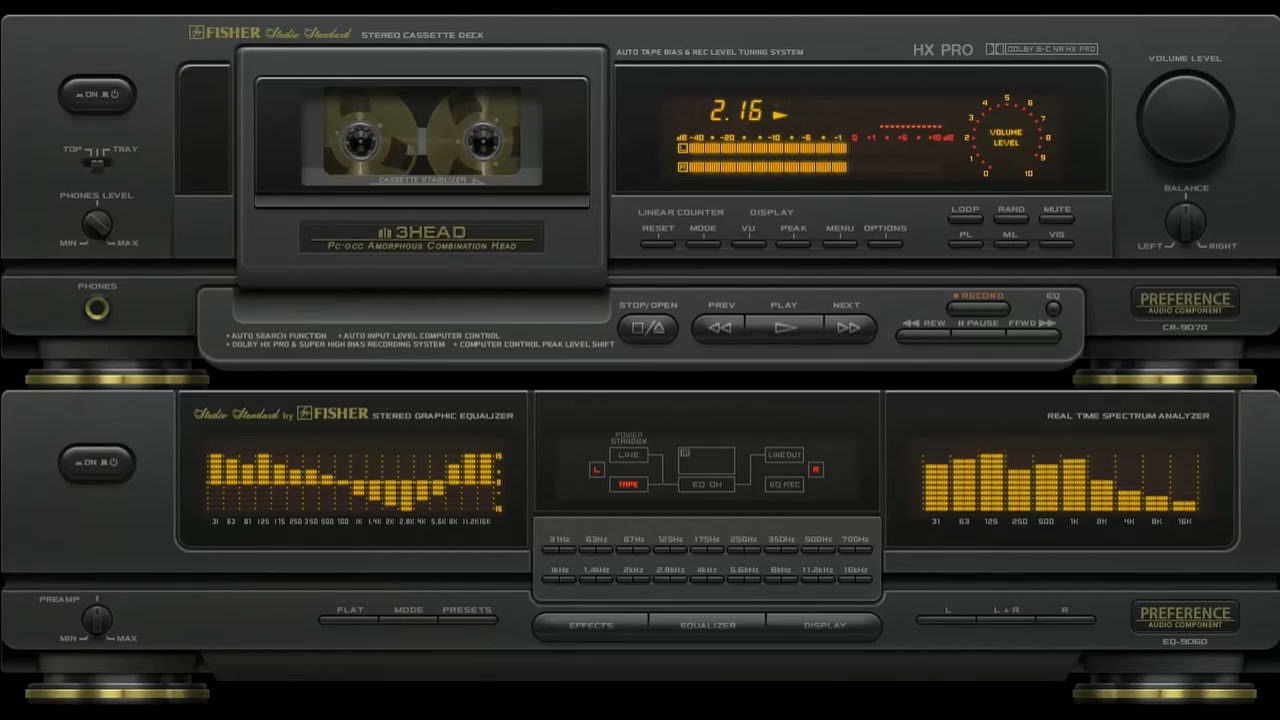Start recording with the Record button

[x=979, y=309]
